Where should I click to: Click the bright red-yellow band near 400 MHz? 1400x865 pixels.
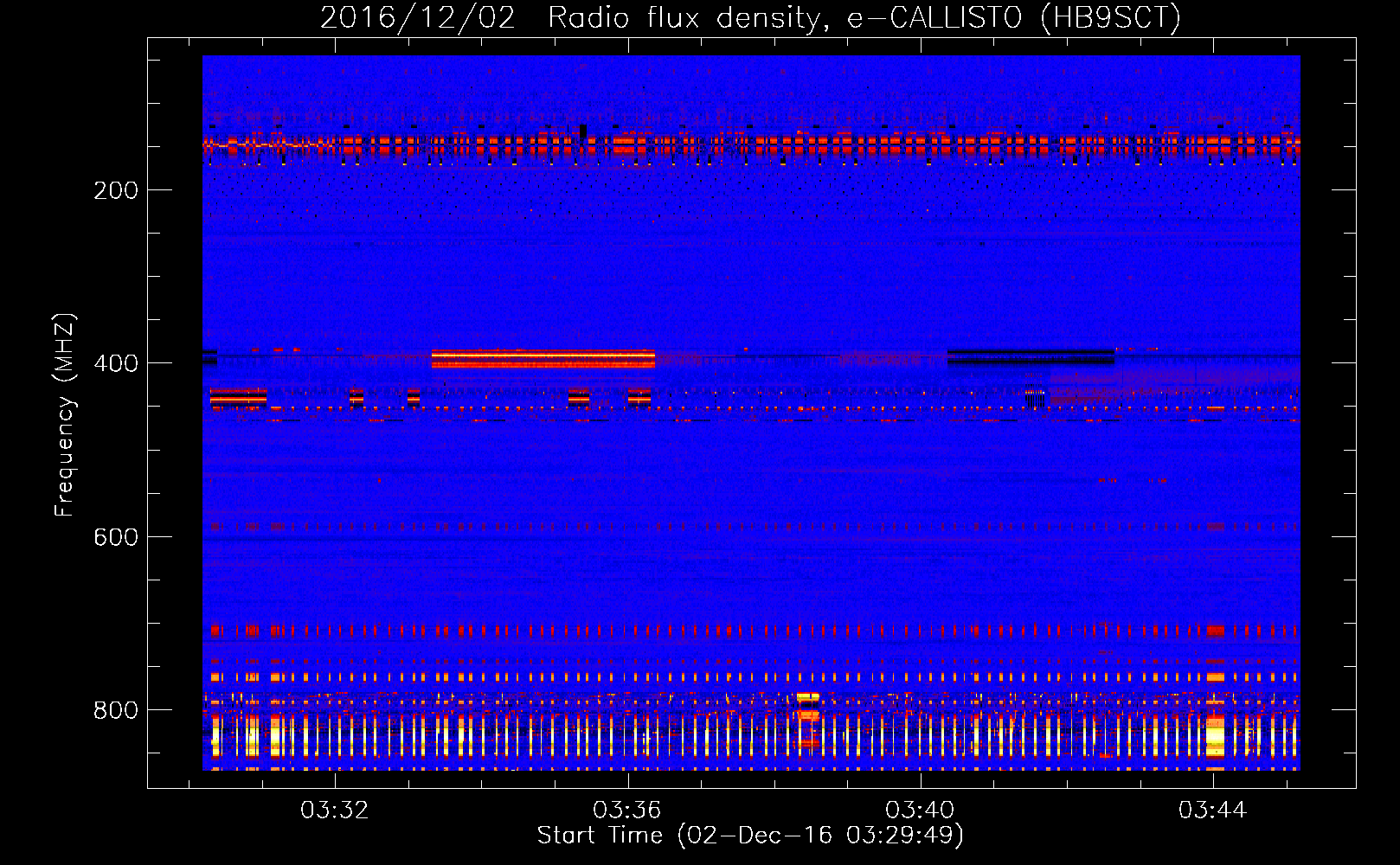543,358
